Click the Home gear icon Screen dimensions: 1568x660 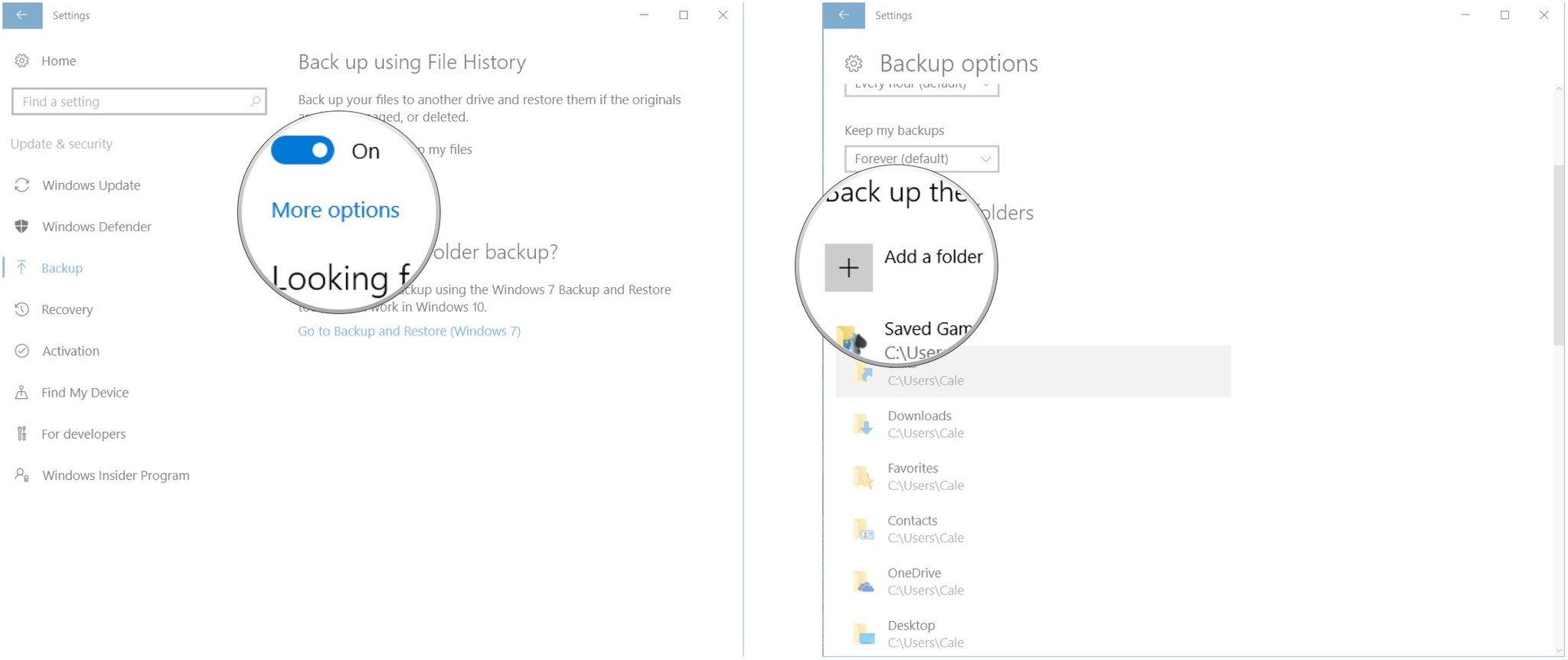(22, 60)
